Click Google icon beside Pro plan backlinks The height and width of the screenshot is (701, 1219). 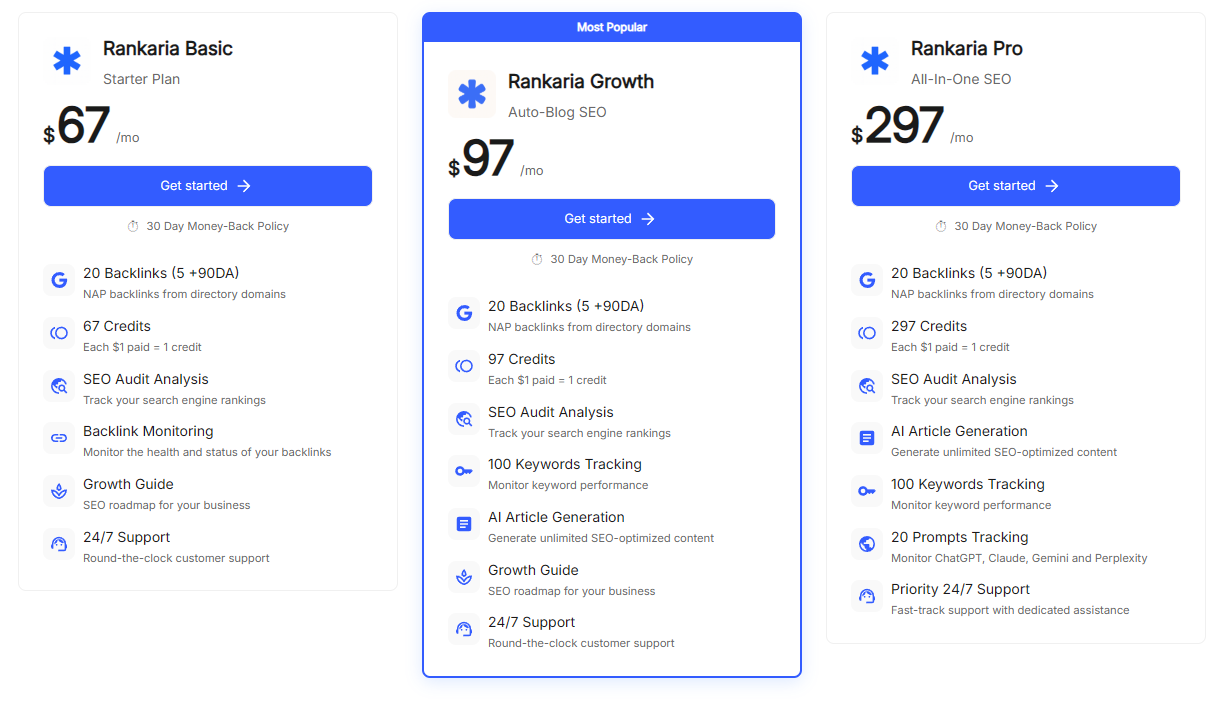click(867, 280)
